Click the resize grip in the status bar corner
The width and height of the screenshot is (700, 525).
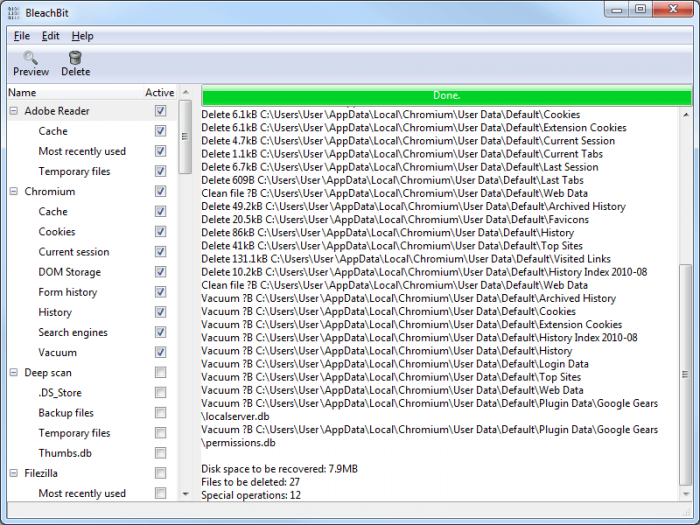click(686, 512)
